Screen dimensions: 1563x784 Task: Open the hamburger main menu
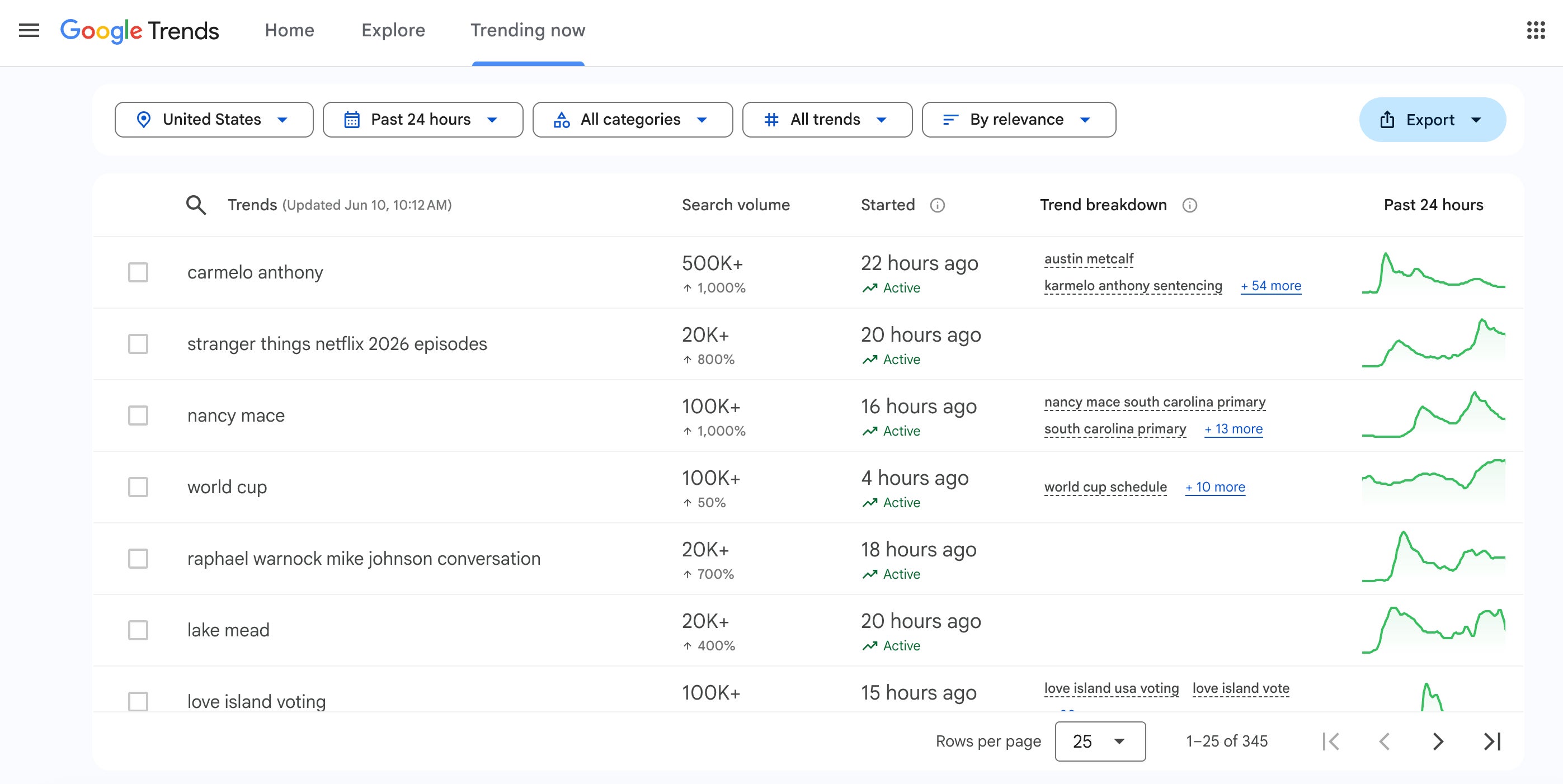[x=29, y=30]
